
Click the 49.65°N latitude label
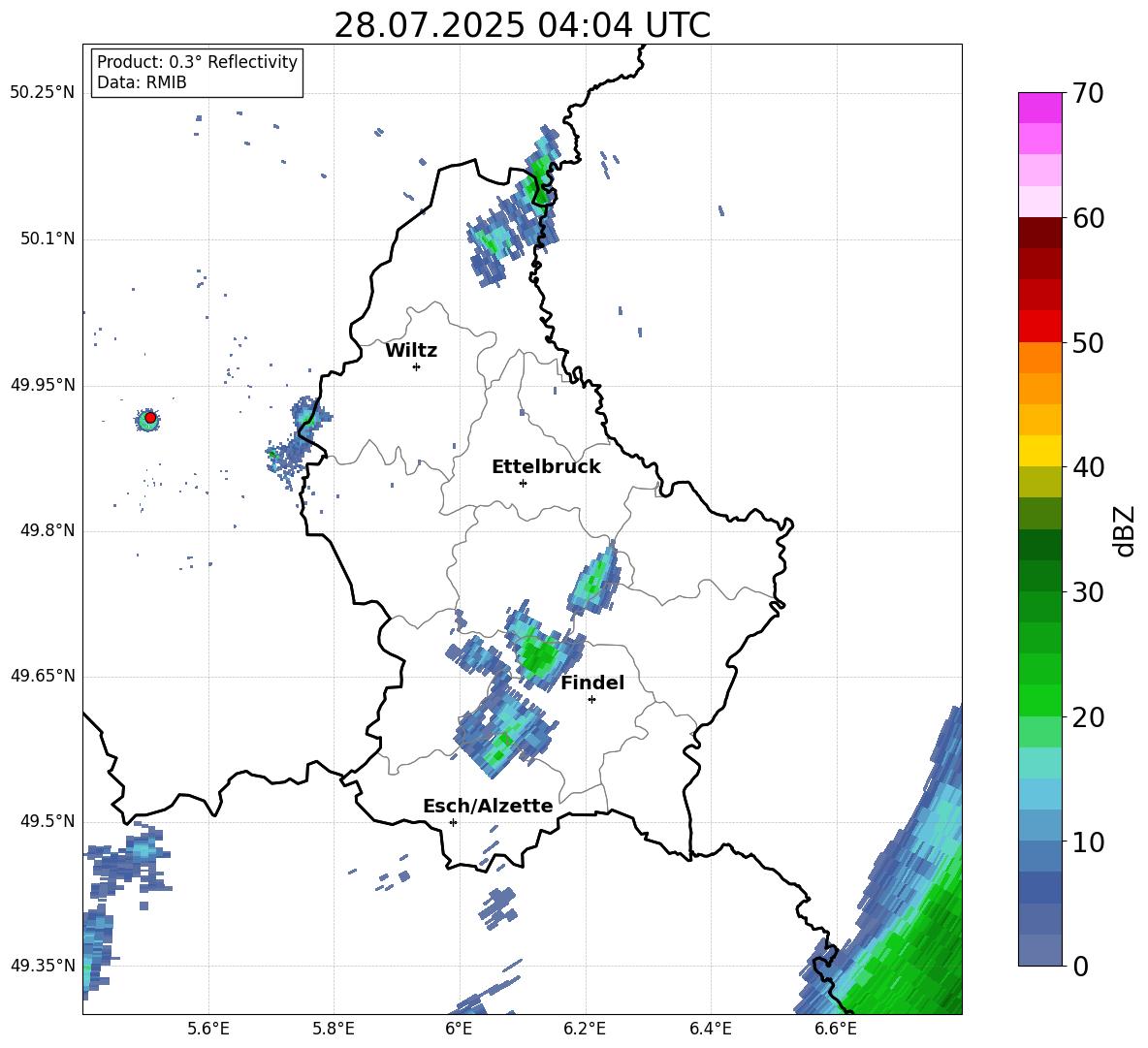click(43, 676)
